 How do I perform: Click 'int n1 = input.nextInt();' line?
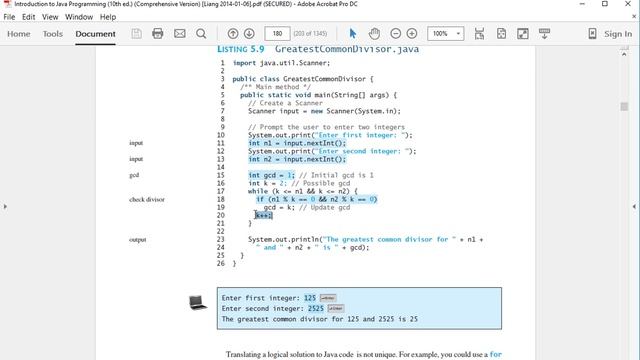tap(297, 143)
